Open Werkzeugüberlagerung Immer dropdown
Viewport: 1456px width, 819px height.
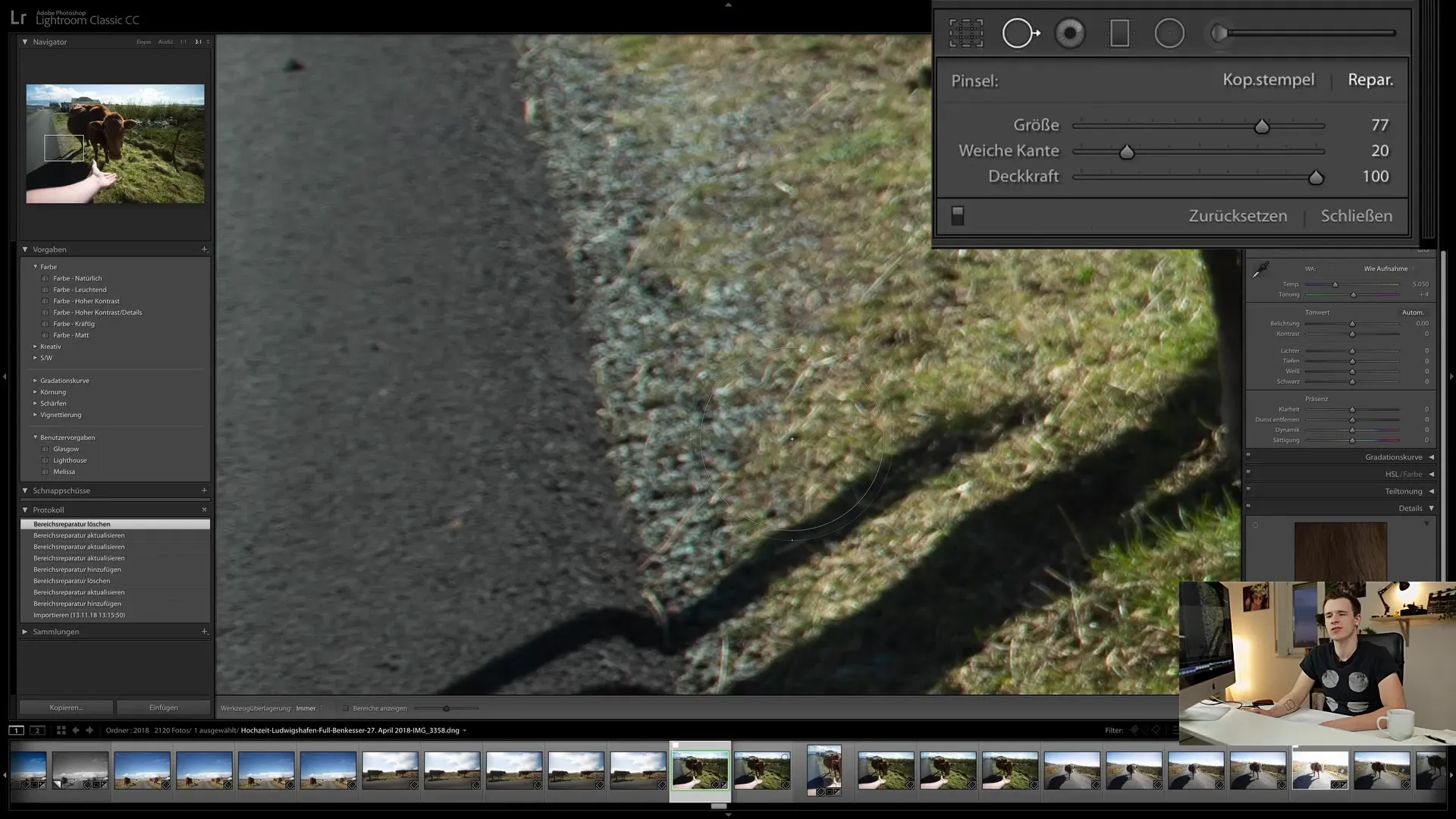point(309,708)
